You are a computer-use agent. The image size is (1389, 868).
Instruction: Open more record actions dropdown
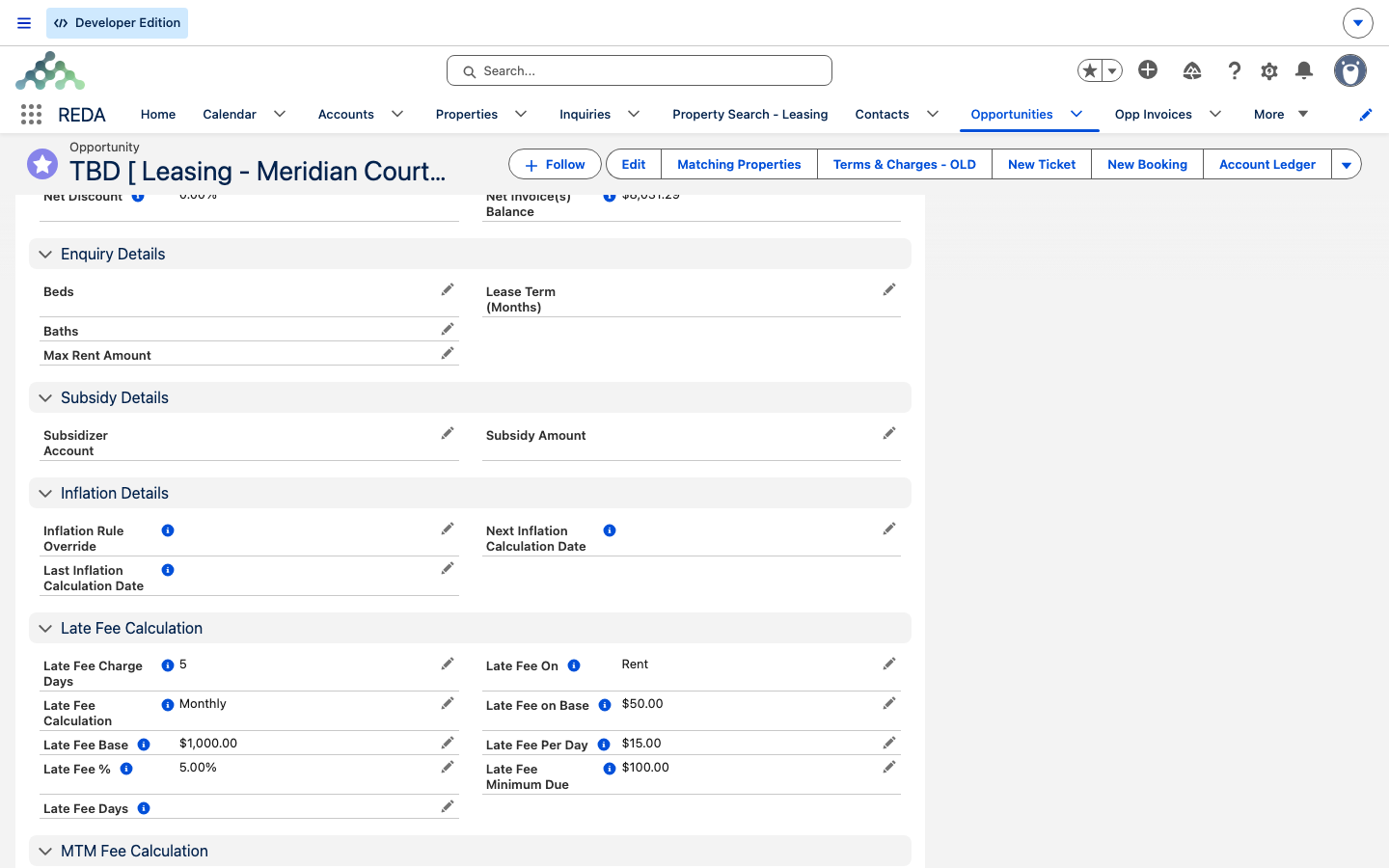(x=1347, y=165)
